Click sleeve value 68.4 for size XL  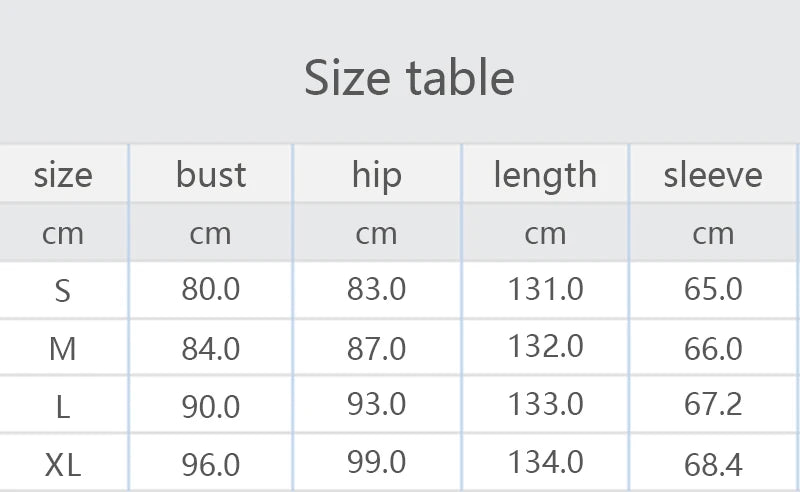(x=713, y=464)
